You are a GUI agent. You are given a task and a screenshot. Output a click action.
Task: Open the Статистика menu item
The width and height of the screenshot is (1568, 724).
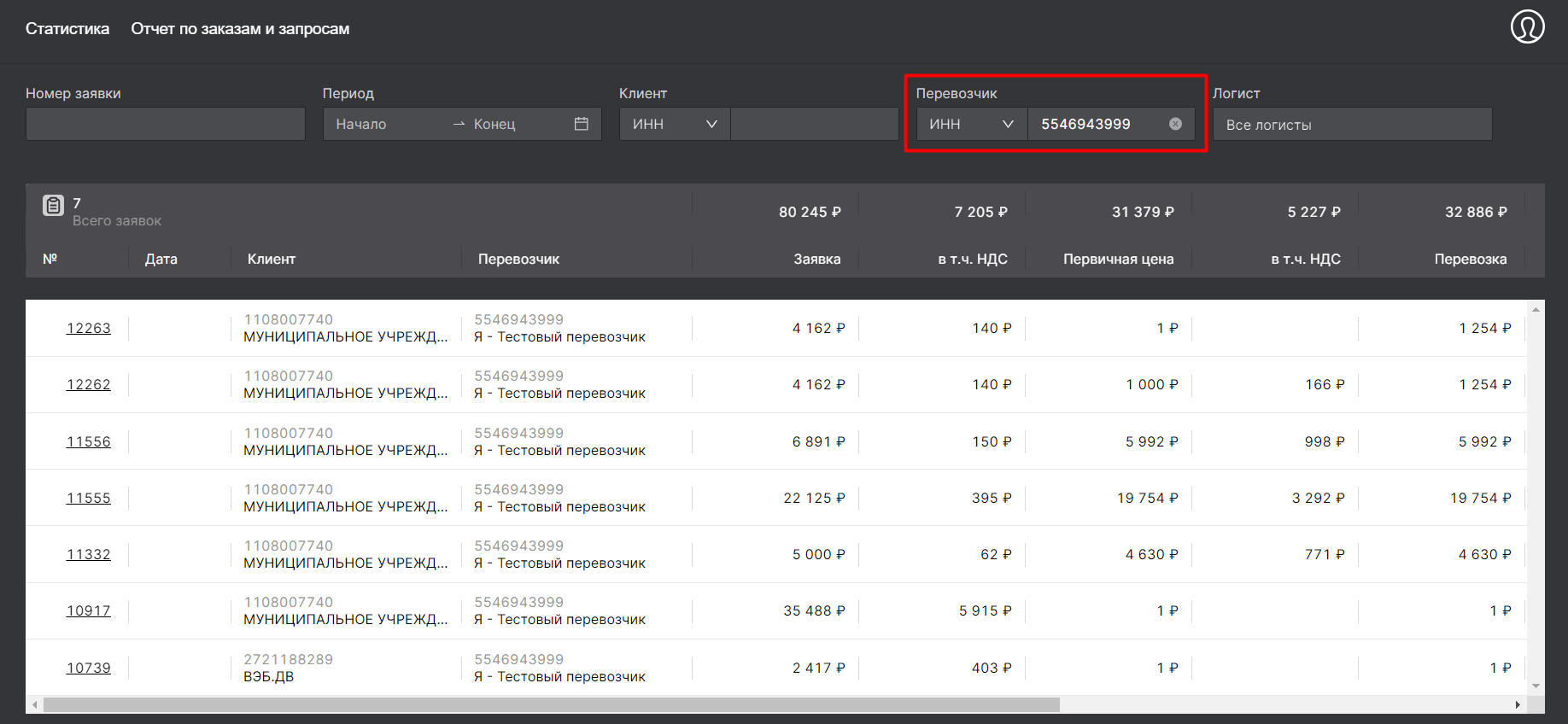click(x=67, y=28)
